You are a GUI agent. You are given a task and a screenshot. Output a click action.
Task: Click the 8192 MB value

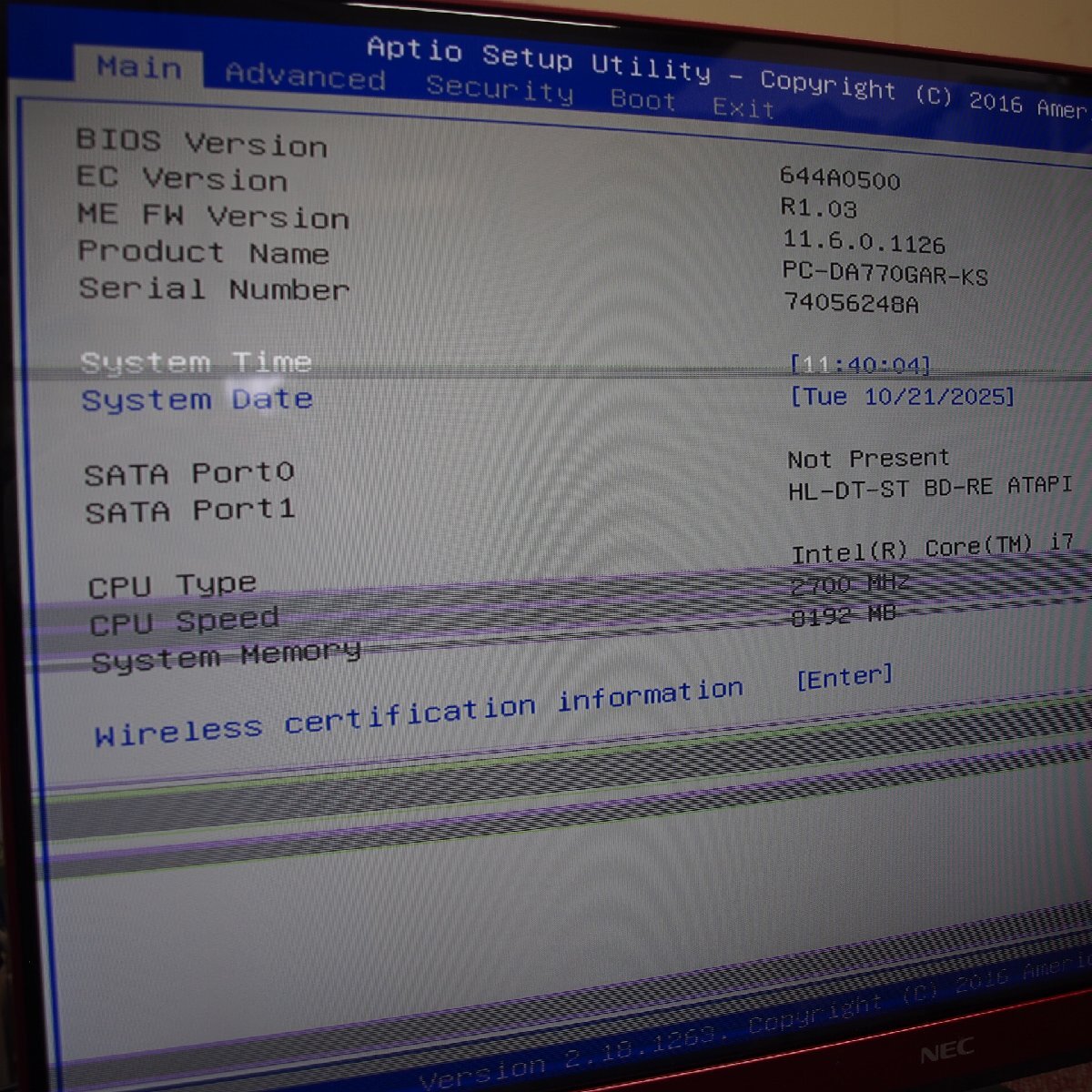coord(844,615)
